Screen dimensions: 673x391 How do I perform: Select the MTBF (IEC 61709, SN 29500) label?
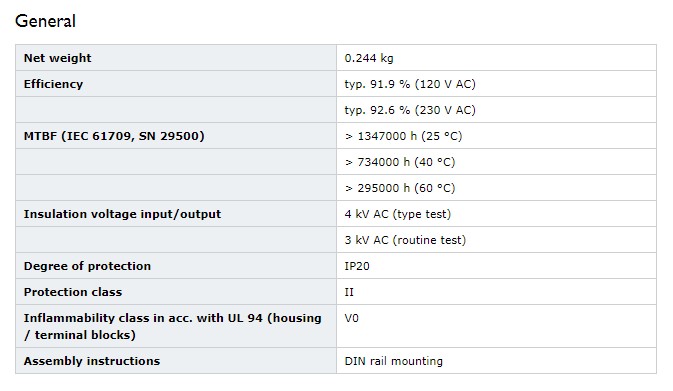tap(114, 136)
